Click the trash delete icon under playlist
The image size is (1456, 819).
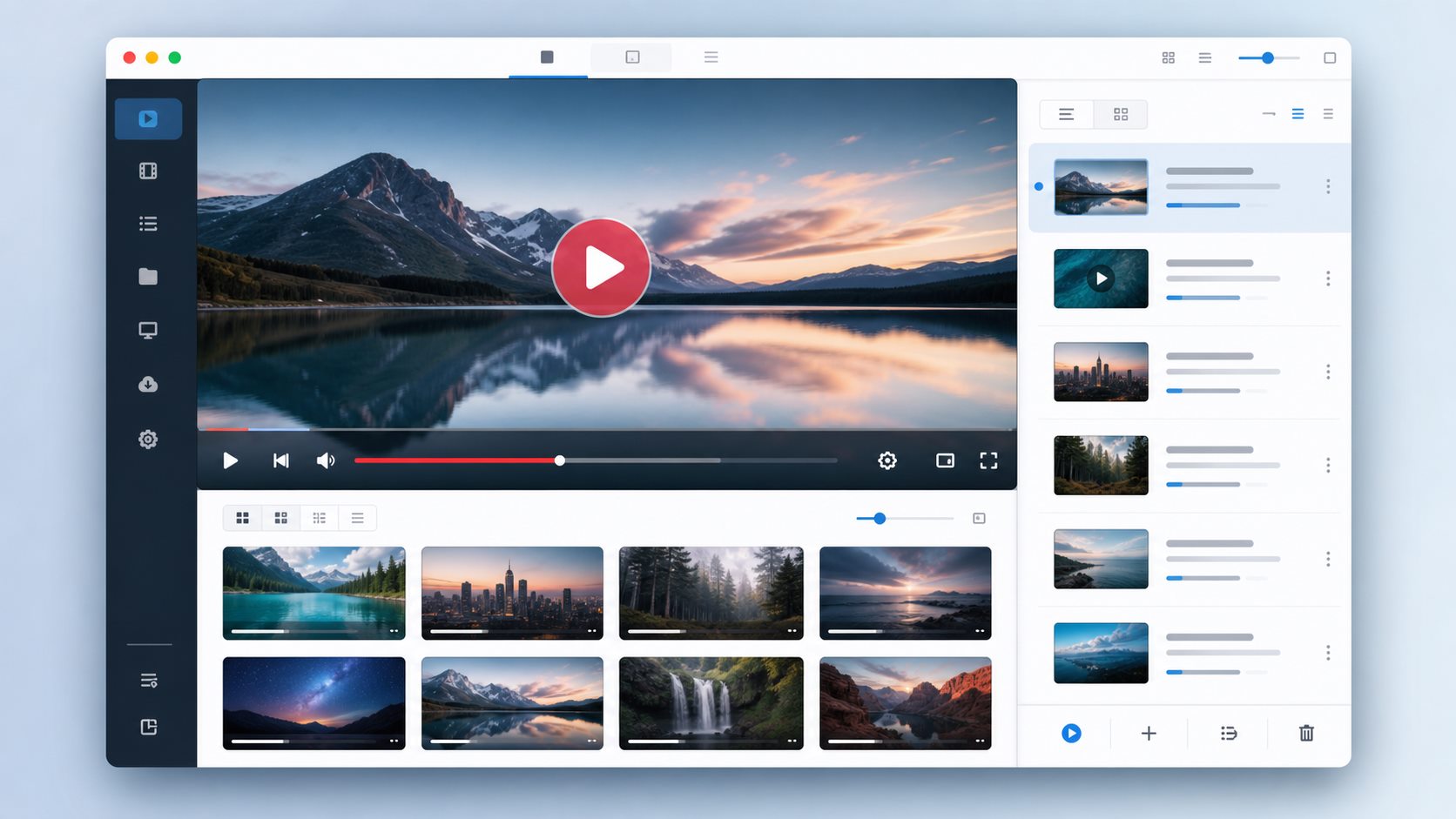1306,733
